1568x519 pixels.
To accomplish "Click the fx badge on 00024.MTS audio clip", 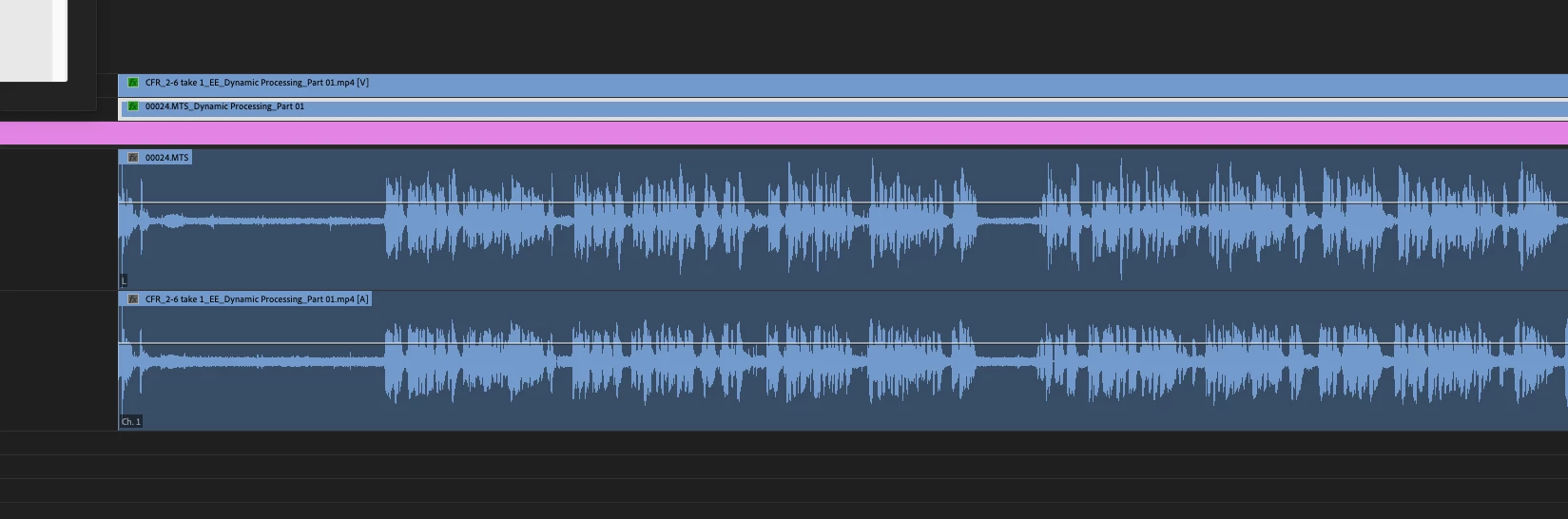I will tap(133, 158).
